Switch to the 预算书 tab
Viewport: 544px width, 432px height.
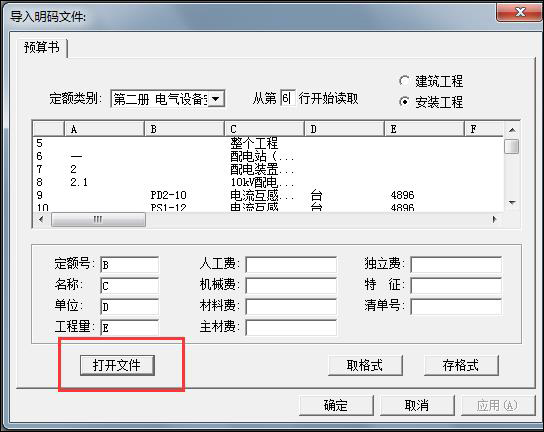(42, 47)
